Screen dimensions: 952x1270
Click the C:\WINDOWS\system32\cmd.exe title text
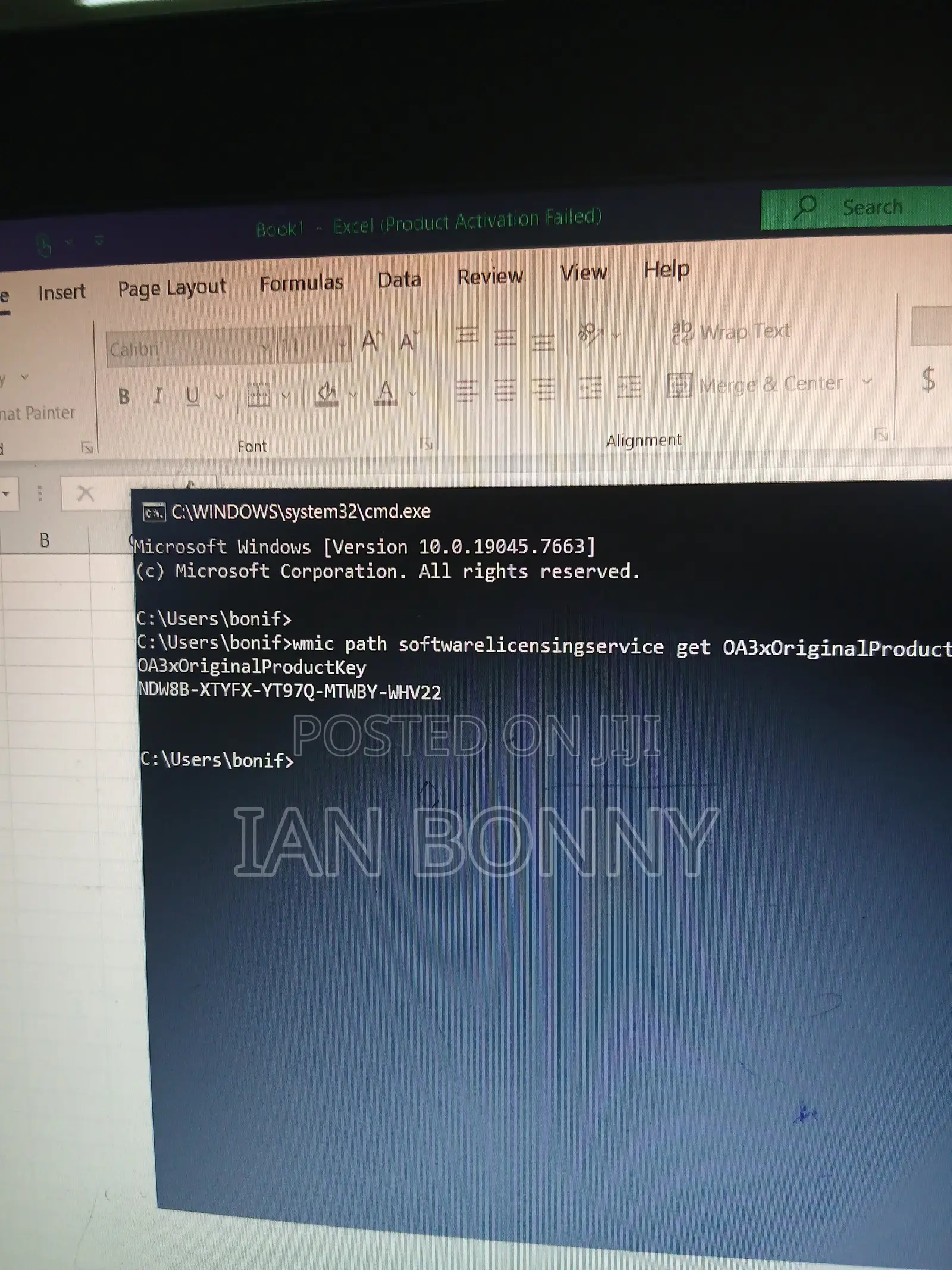coord(301,512)
